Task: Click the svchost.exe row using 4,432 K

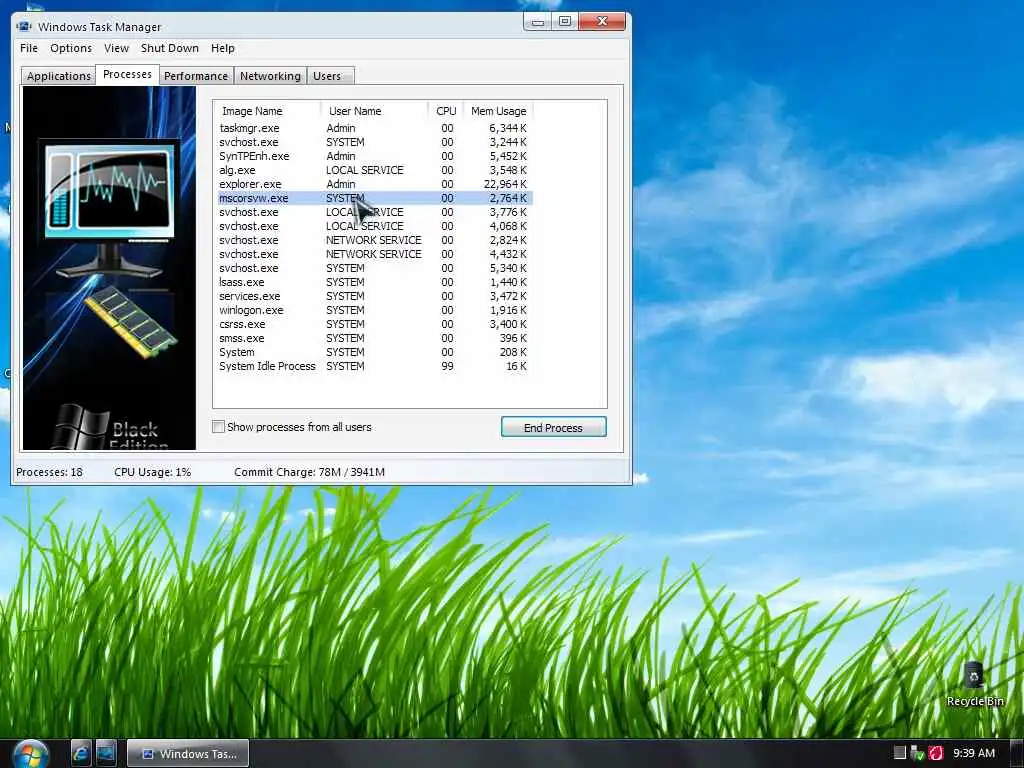Action: [375, 254]
